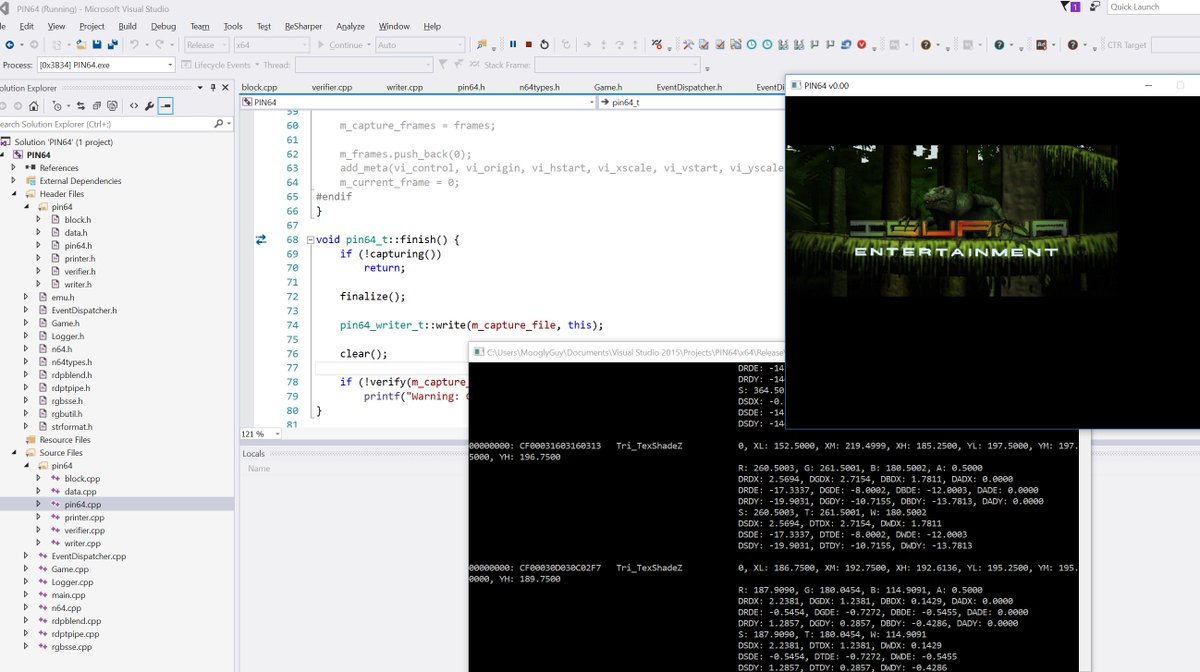Select Logger.cpp in Solution Explorer

click(72, 582)
